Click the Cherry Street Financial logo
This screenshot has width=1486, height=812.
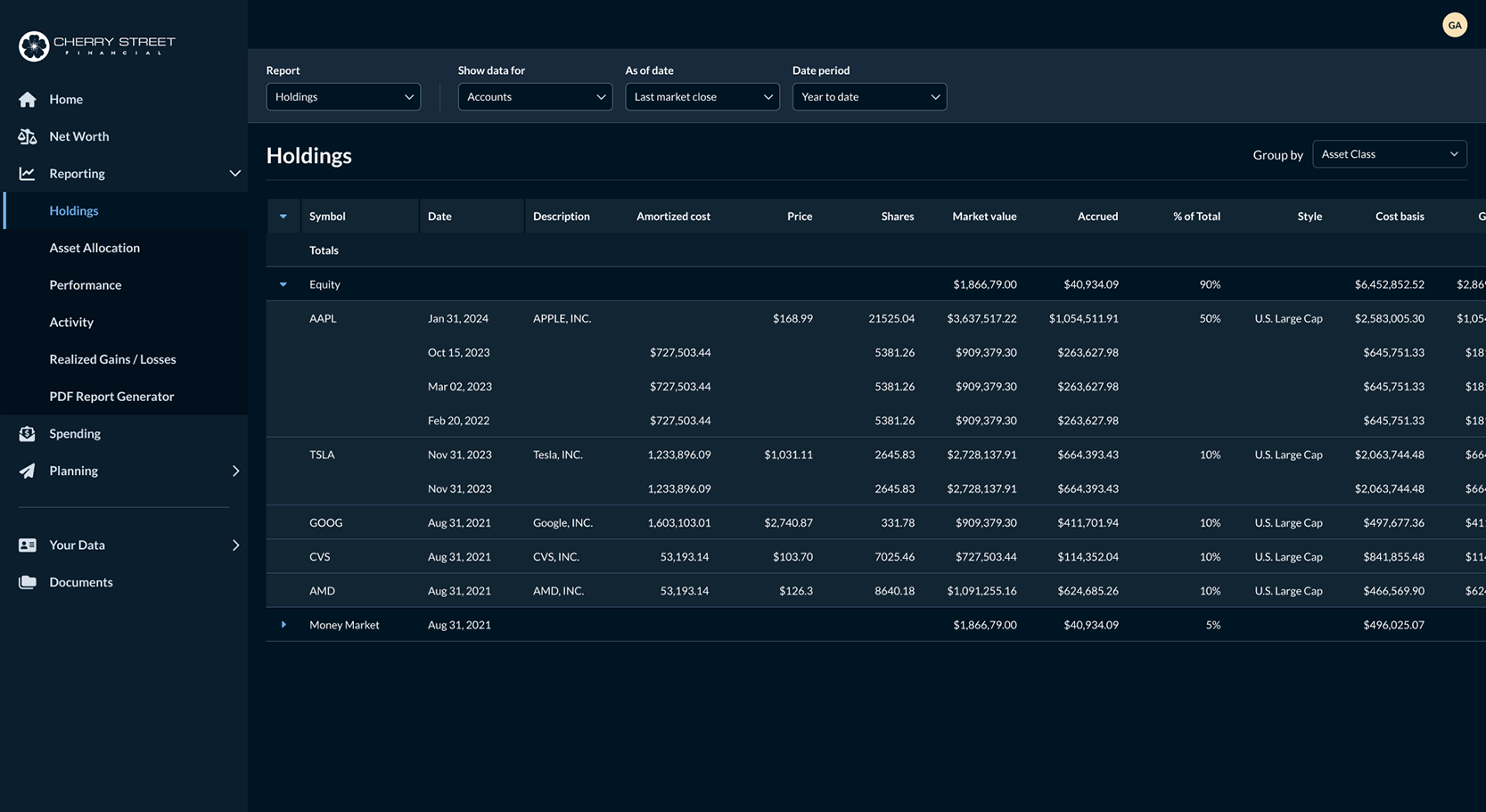[96, 45]
